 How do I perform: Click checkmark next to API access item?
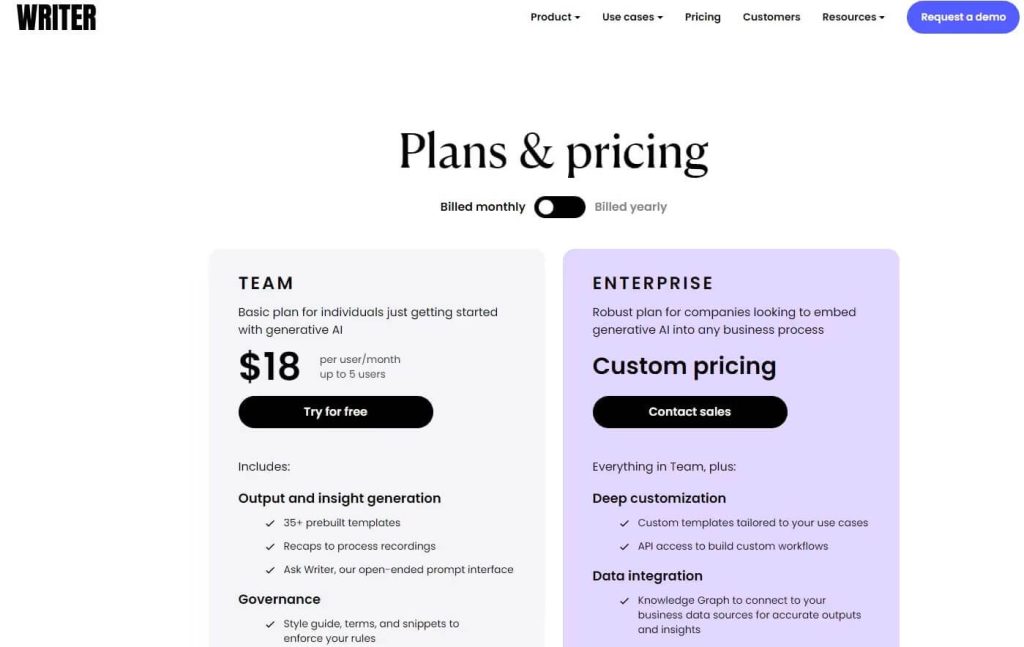click(x=625, y=547)
